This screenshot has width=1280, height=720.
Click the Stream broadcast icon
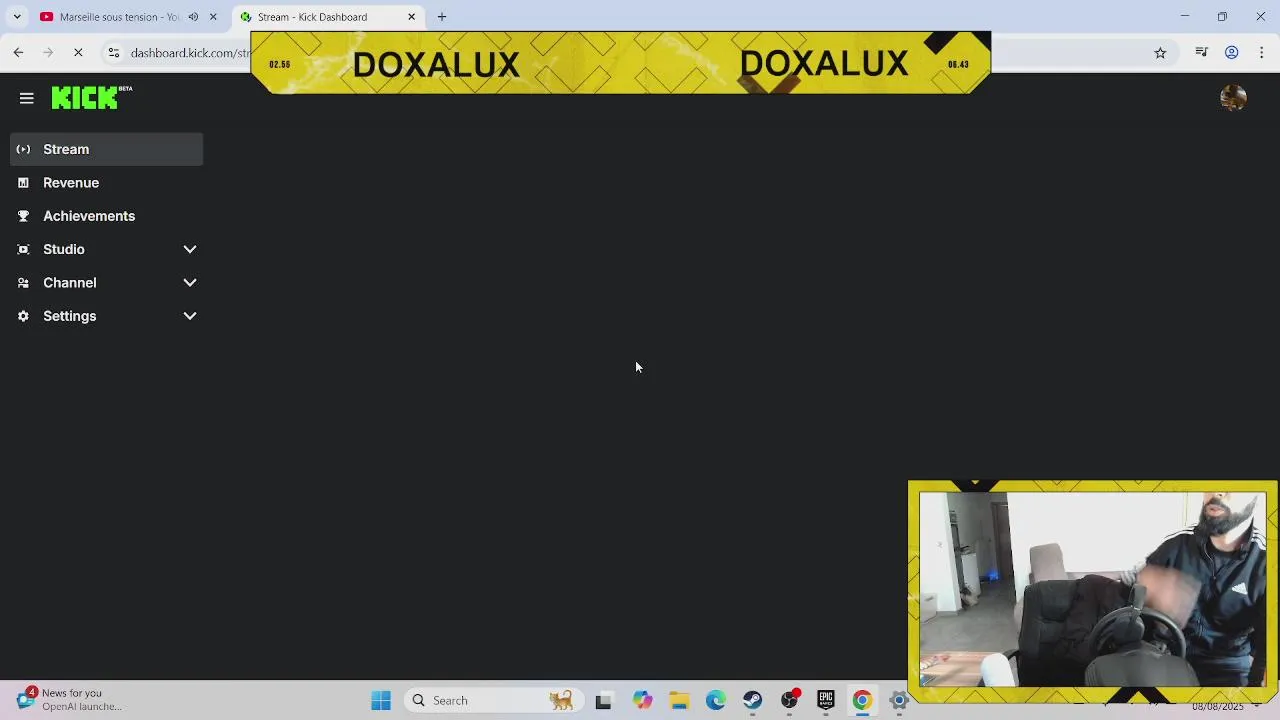point(23,149)
